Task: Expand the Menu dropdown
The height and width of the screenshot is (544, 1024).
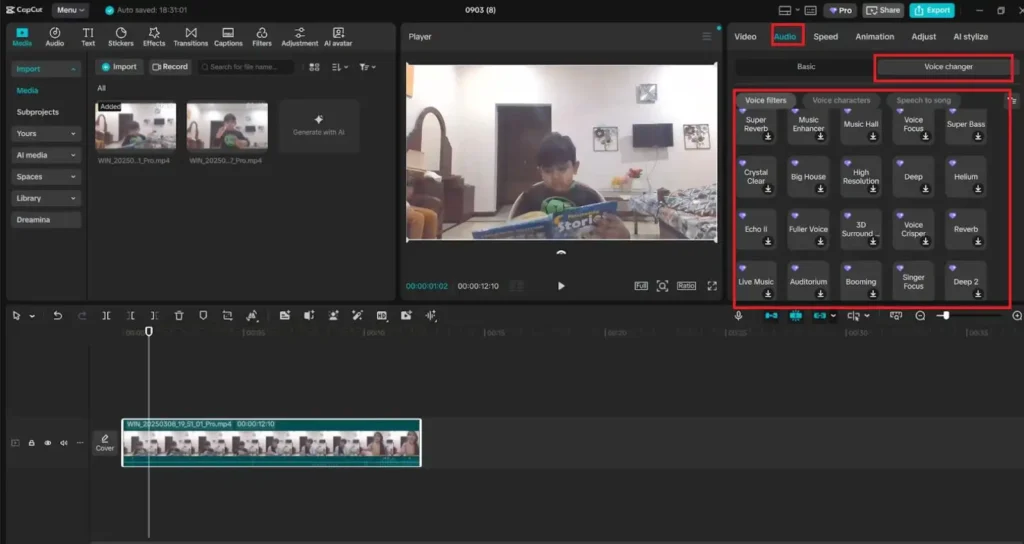Action: coord(70,10)
